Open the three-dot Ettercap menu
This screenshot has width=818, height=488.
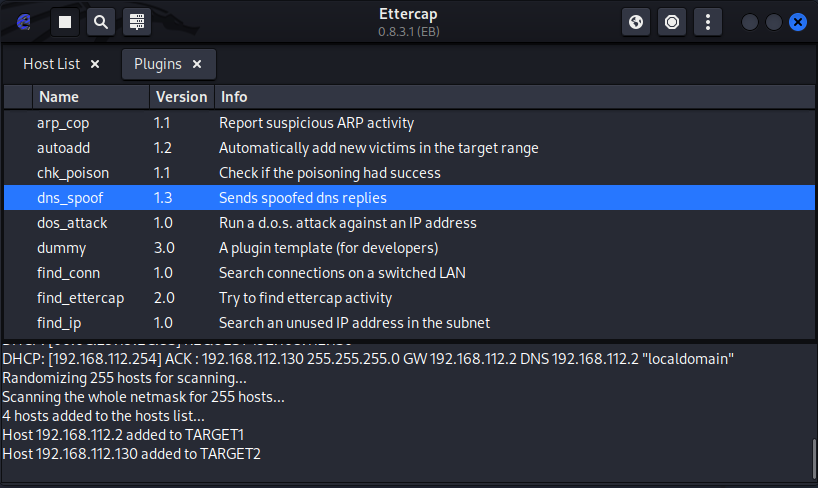tap(708, 21)
